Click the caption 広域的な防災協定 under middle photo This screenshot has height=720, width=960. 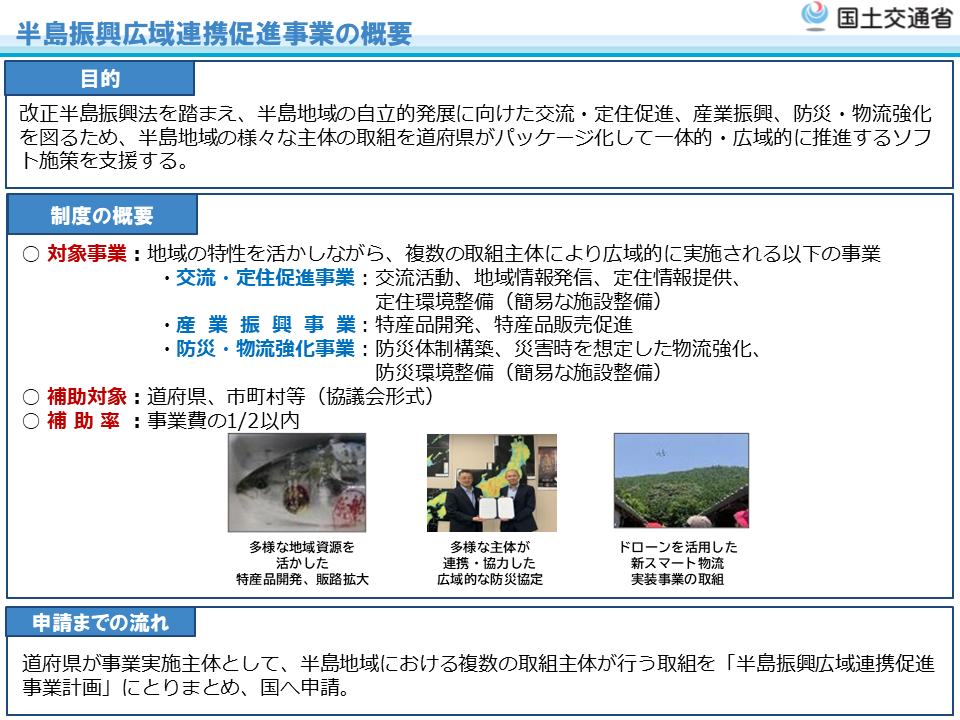[x=490, y=580]
